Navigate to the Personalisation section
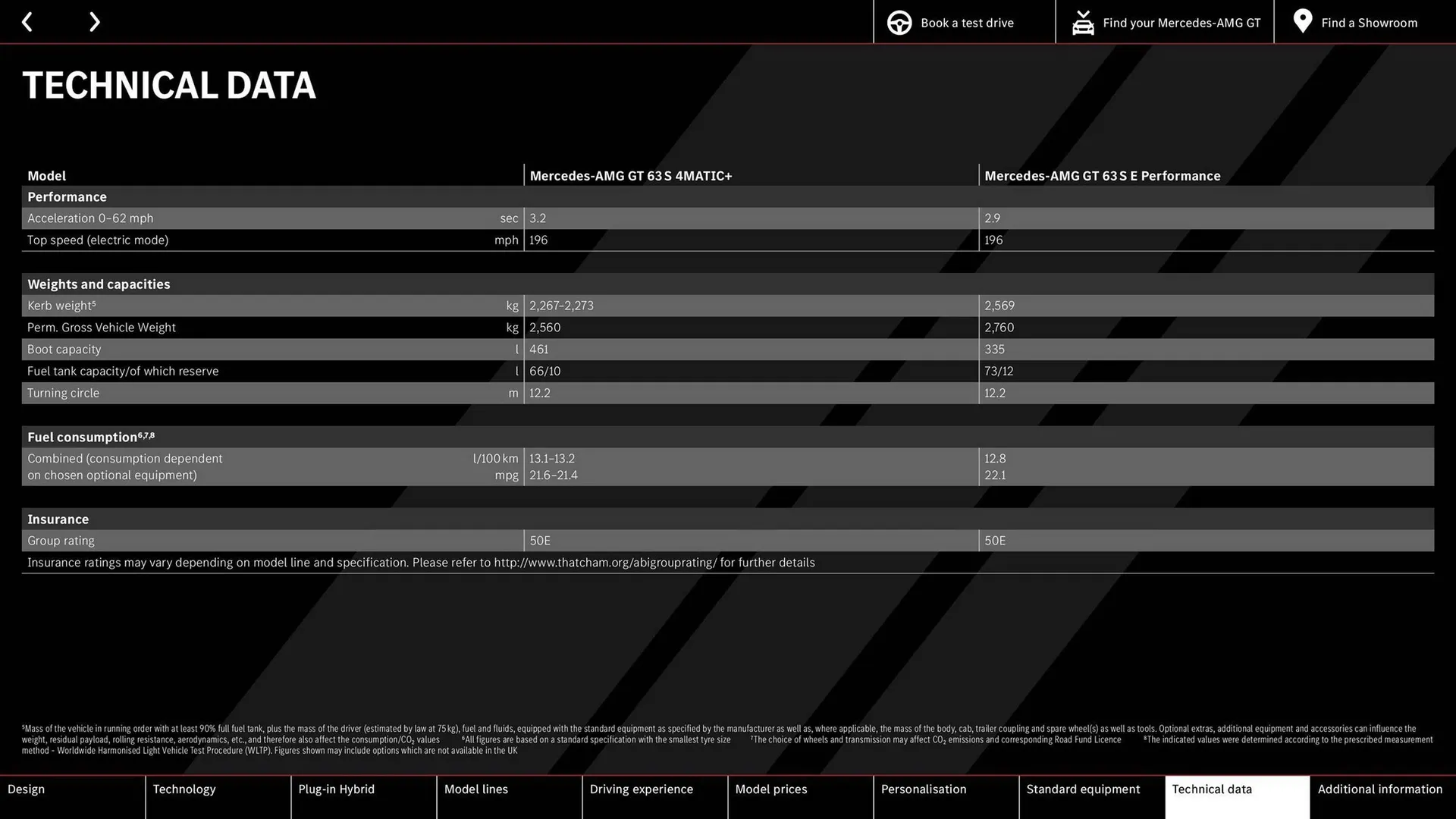The image size is (1456, 819). point(924,789)
